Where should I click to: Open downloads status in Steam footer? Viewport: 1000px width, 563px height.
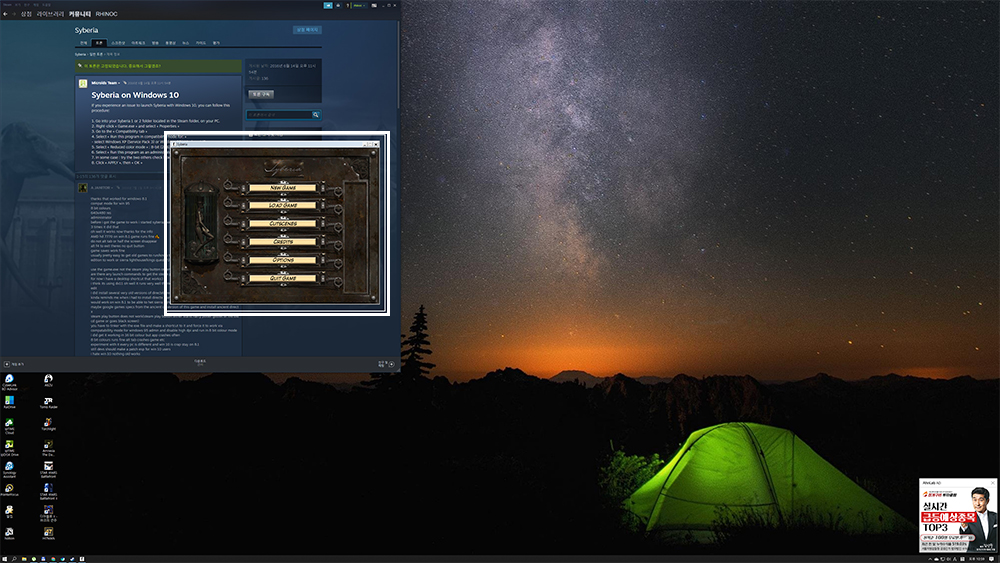click(200, 362)
